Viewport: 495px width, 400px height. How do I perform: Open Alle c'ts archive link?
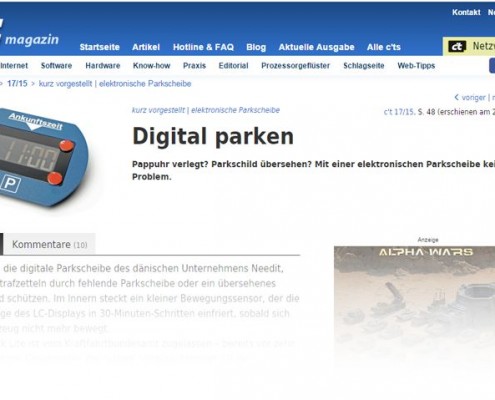384,47
